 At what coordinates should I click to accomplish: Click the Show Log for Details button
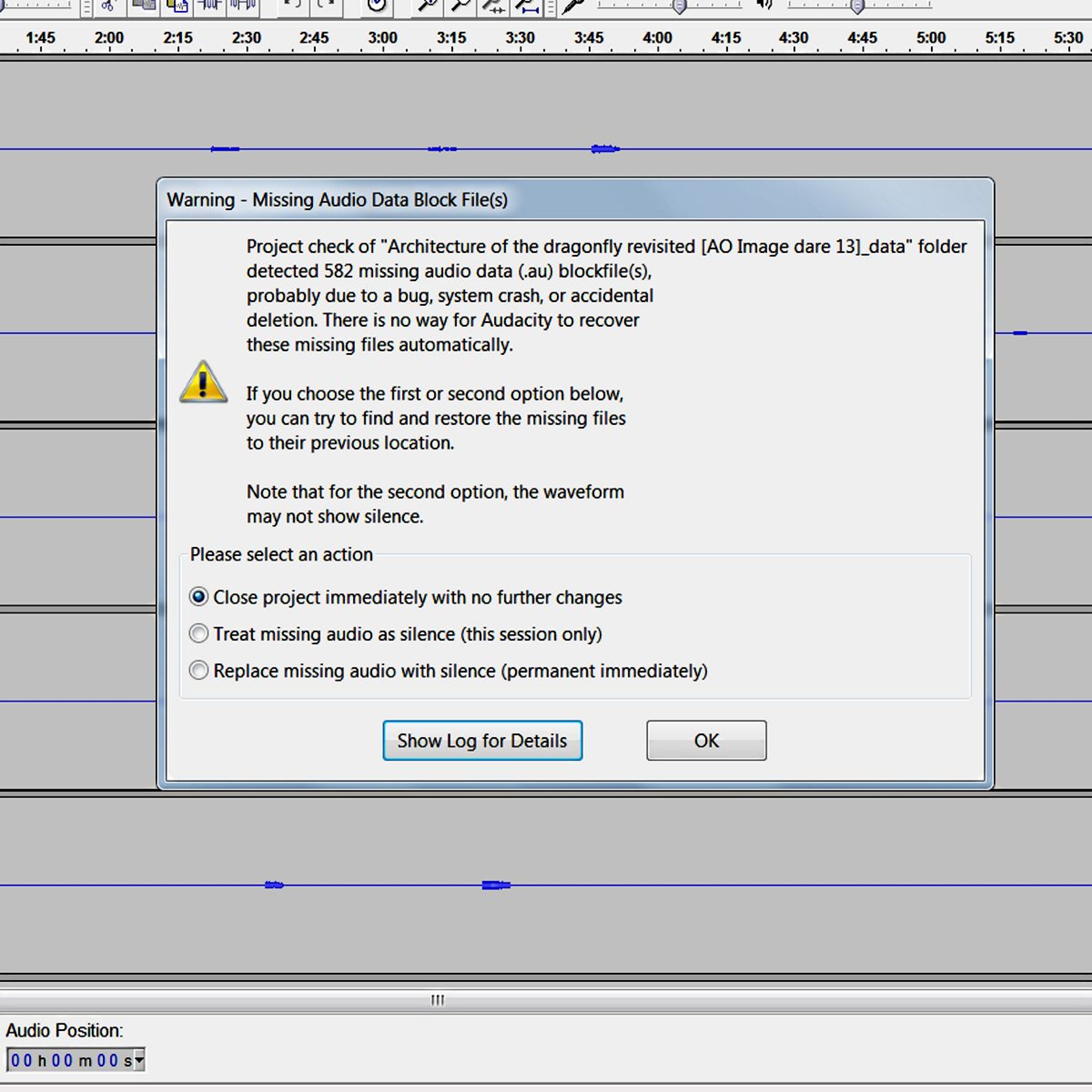click(x=482, y=740)
